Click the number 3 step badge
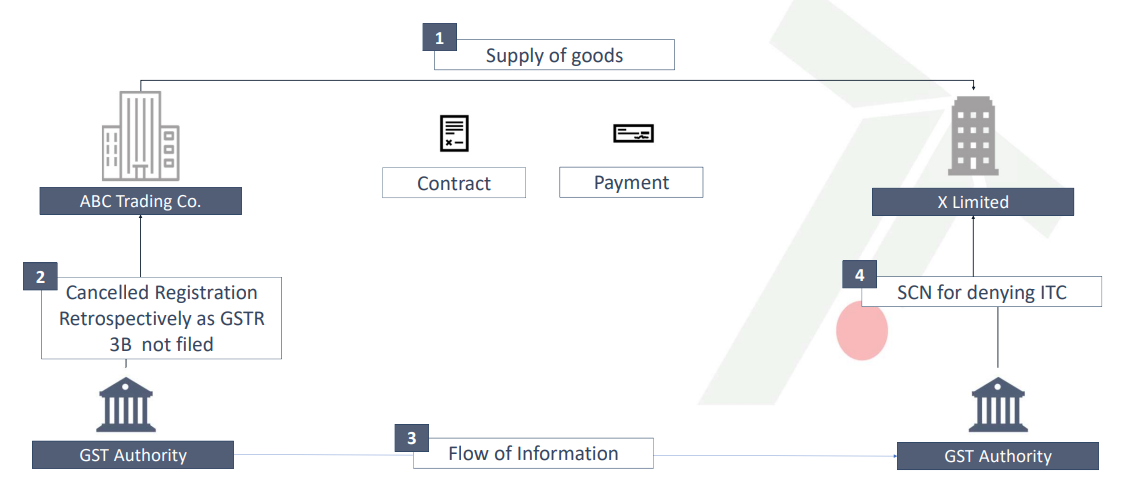The width and height of the screenshot is (1125, 488). pyautogui.click(x=411, y=438)
